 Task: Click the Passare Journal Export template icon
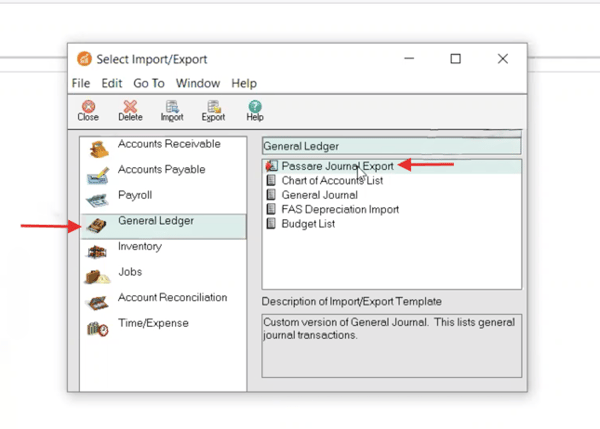[x=271, y=166]
